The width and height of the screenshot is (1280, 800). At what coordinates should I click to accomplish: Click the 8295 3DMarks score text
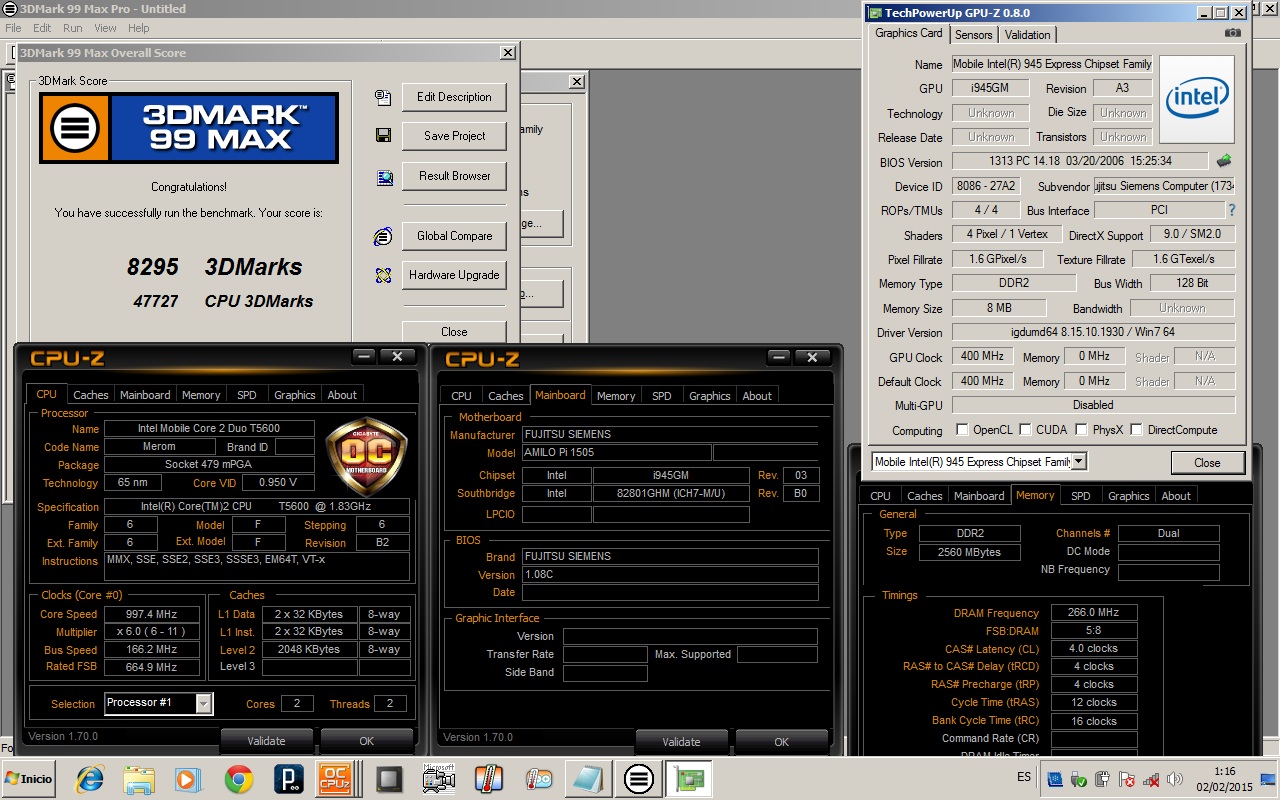(x=214, y=267)
